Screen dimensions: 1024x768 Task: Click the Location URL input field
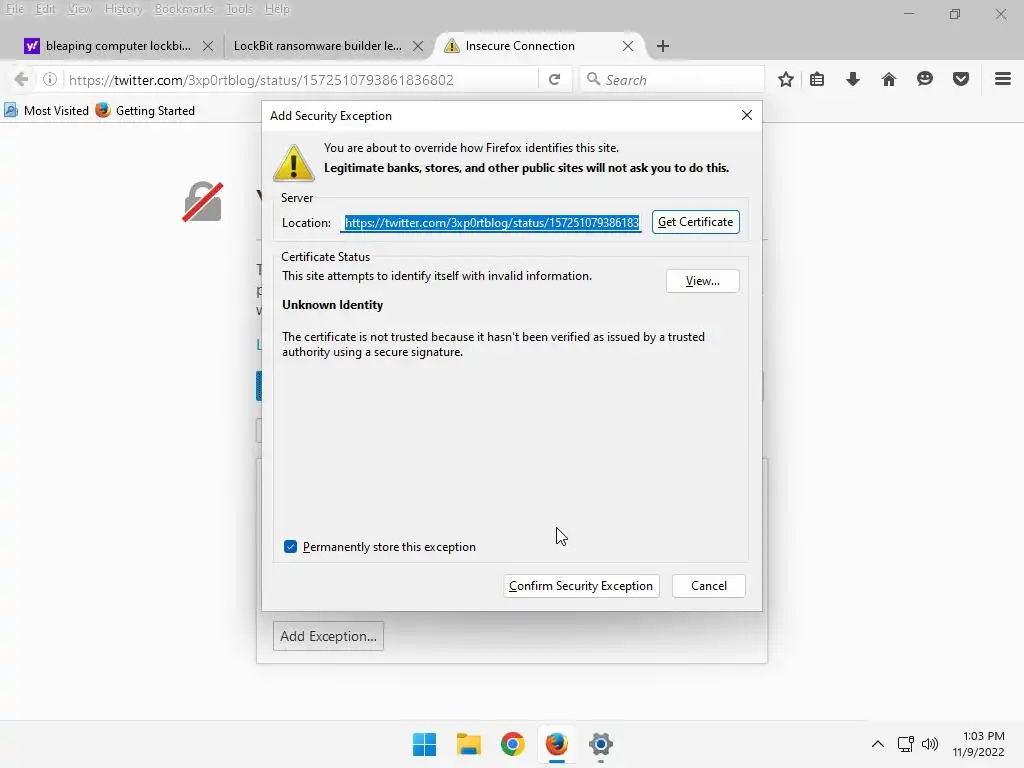[x=491, y=223]
